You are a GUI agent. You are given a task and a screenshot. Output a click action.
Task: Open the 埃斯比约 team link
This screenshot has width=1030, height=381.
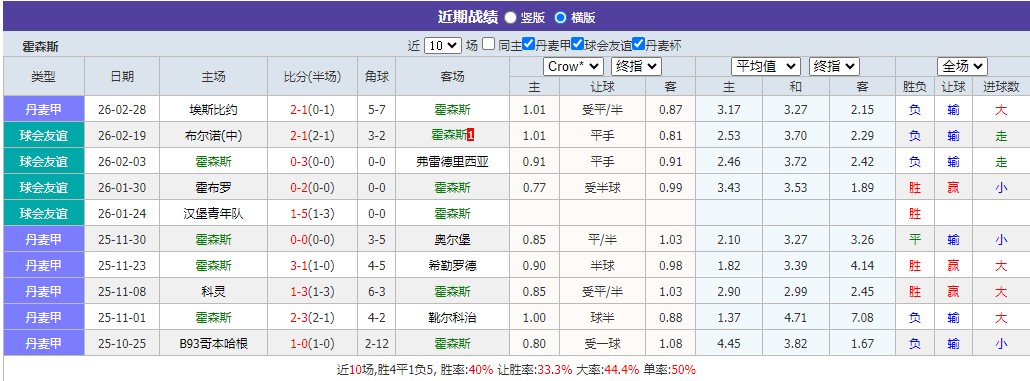(x=213, y=110)
